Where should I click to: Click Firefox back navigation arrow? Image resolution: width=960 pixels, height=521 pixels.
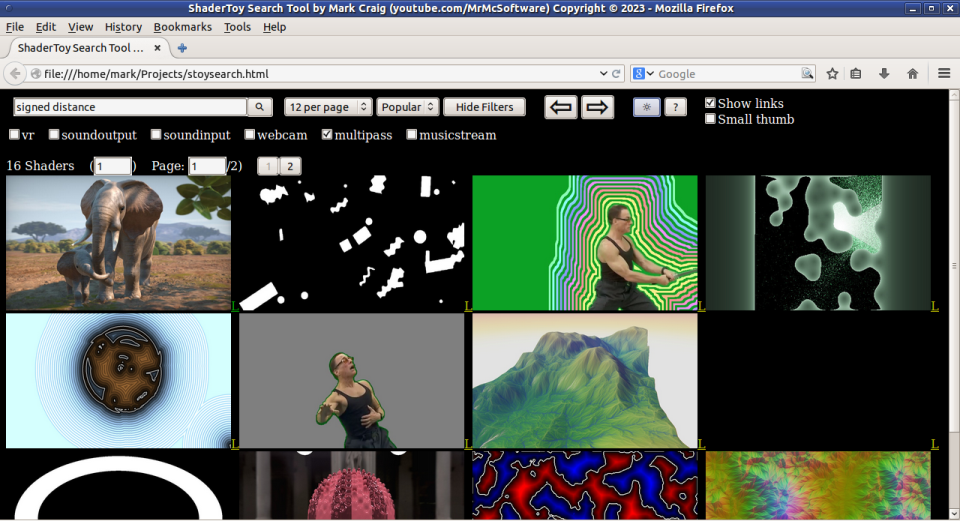pos(15,73)
